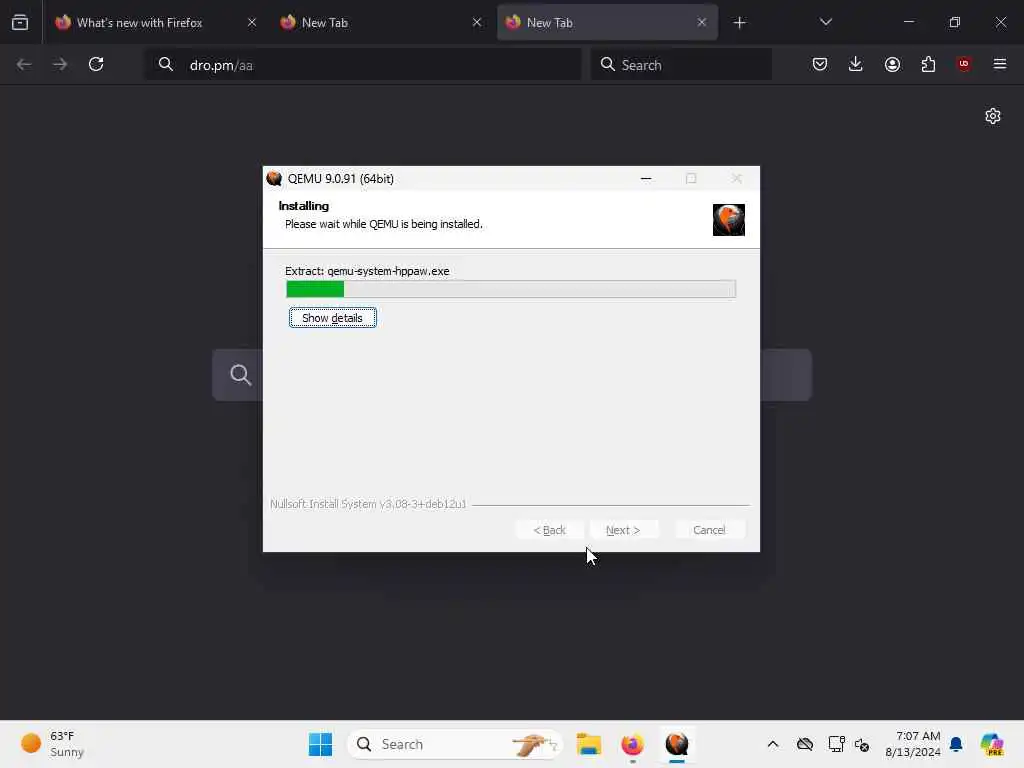Click the dro.pm/aa address bar

[362, 65]
